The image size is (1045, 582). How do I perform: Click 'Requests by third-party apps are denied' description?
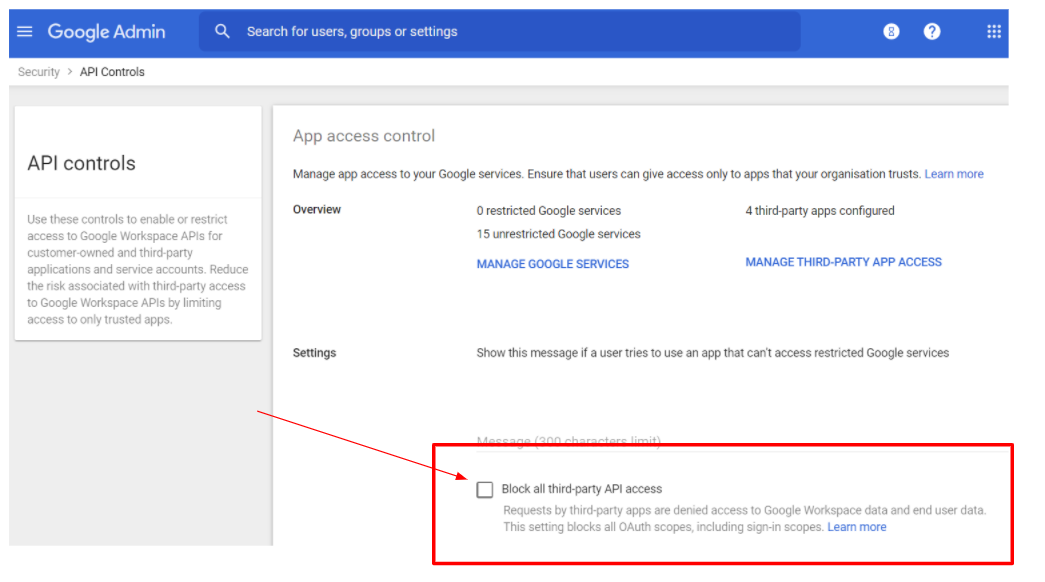pyautogui.click(x=744, y=519)
